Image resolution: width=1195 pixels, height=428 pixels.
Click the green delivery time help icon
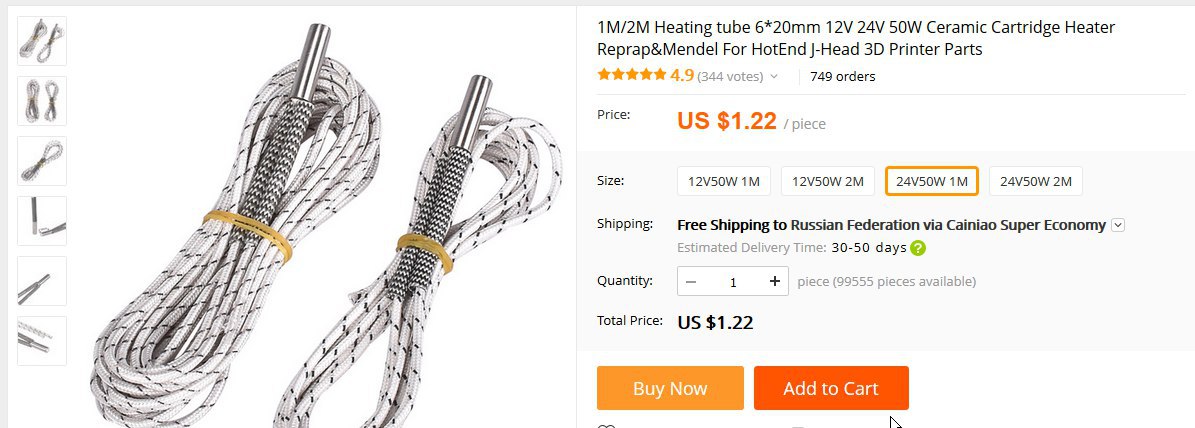pos(918,248)
